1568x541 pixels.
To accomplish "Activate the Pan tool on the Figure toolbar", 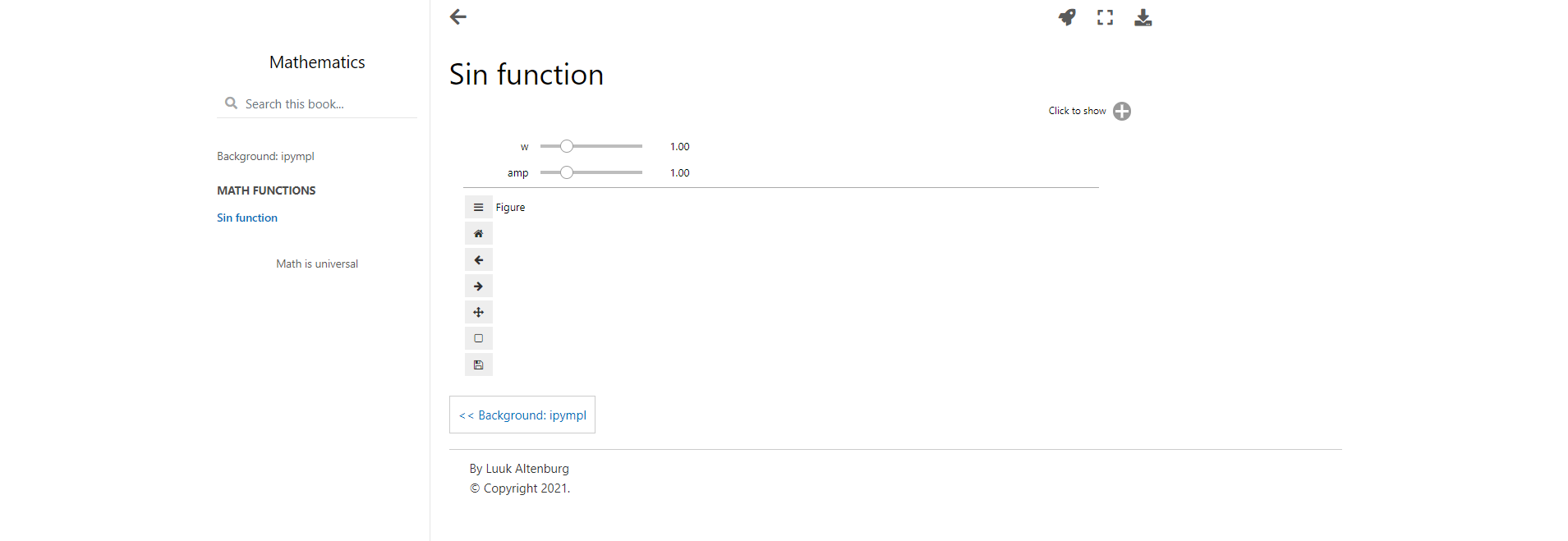I will point(479,312).
